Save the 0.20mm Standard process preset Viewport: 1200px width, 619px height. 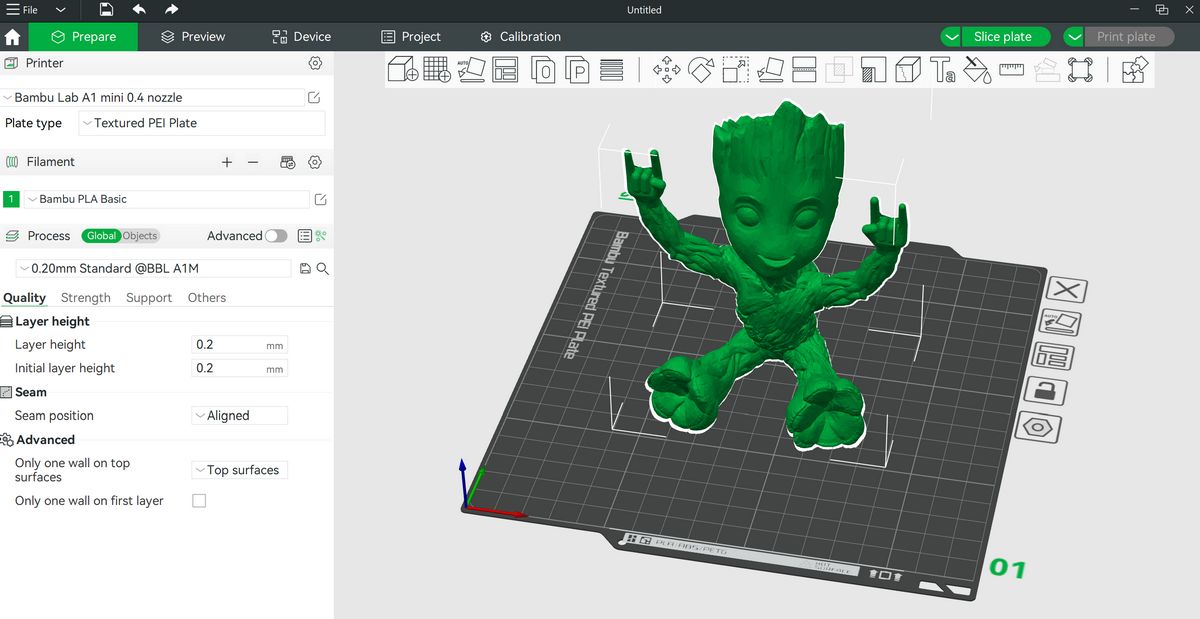(306, 269)
